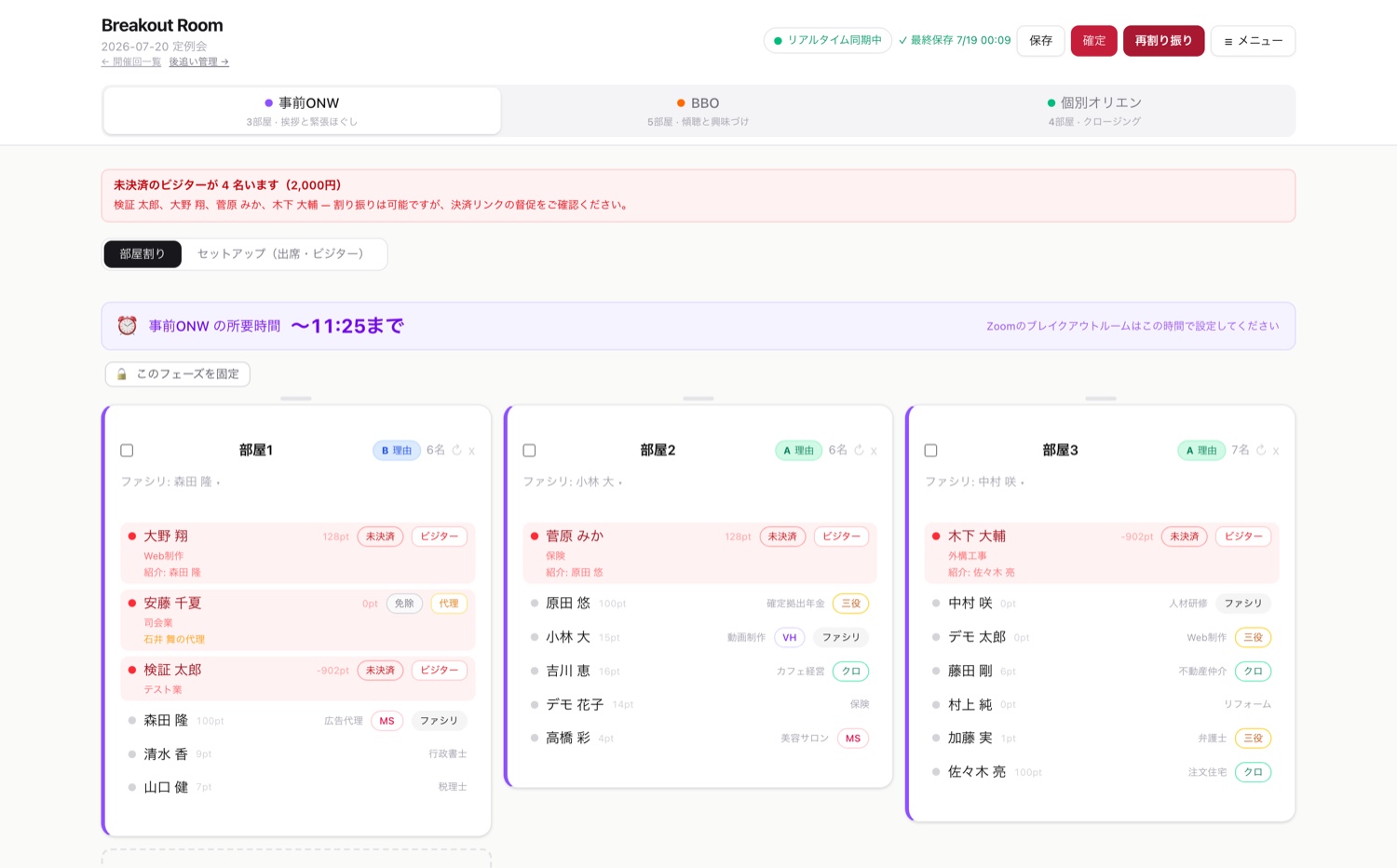Viewport: 1397px width, 868px height.
Task: Click the MS badge on 森田 隆 row
Action: (x=387, y=721)
